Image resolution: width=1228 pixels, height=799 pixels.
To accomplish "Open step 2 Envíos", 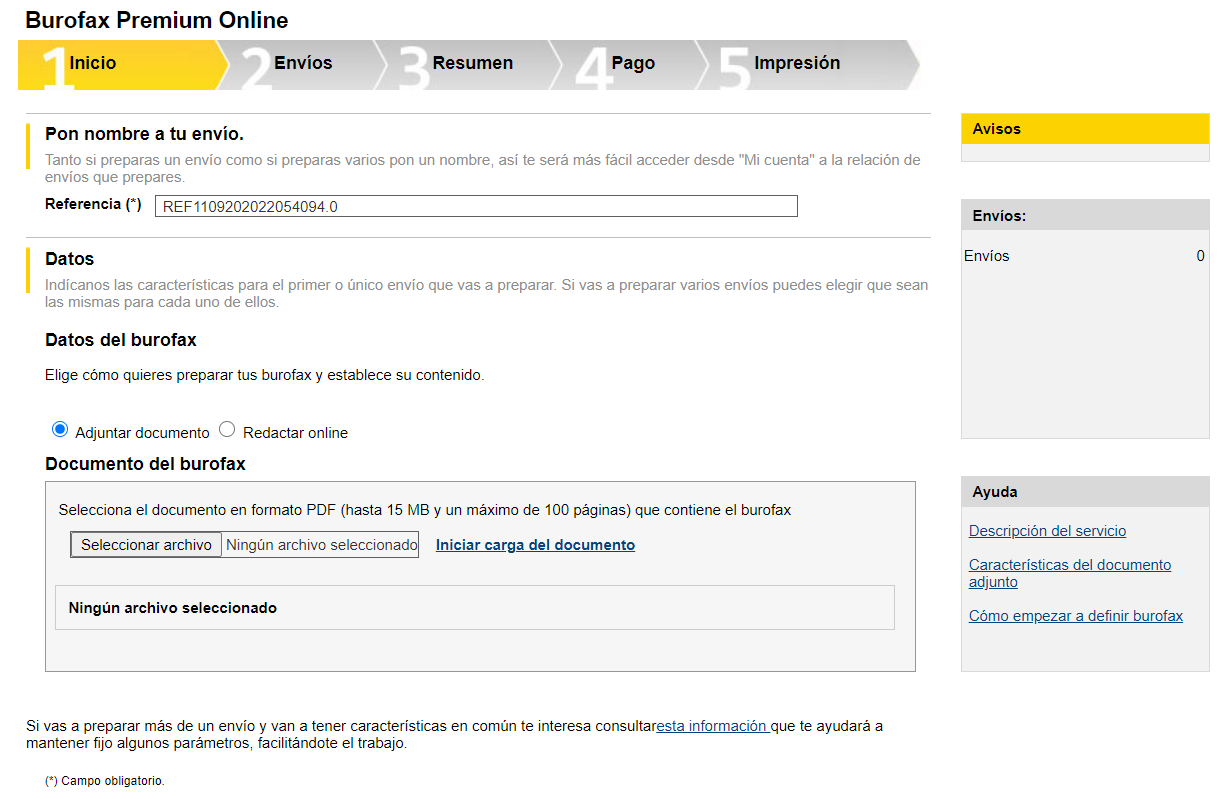I will click(x=302, y=64).
